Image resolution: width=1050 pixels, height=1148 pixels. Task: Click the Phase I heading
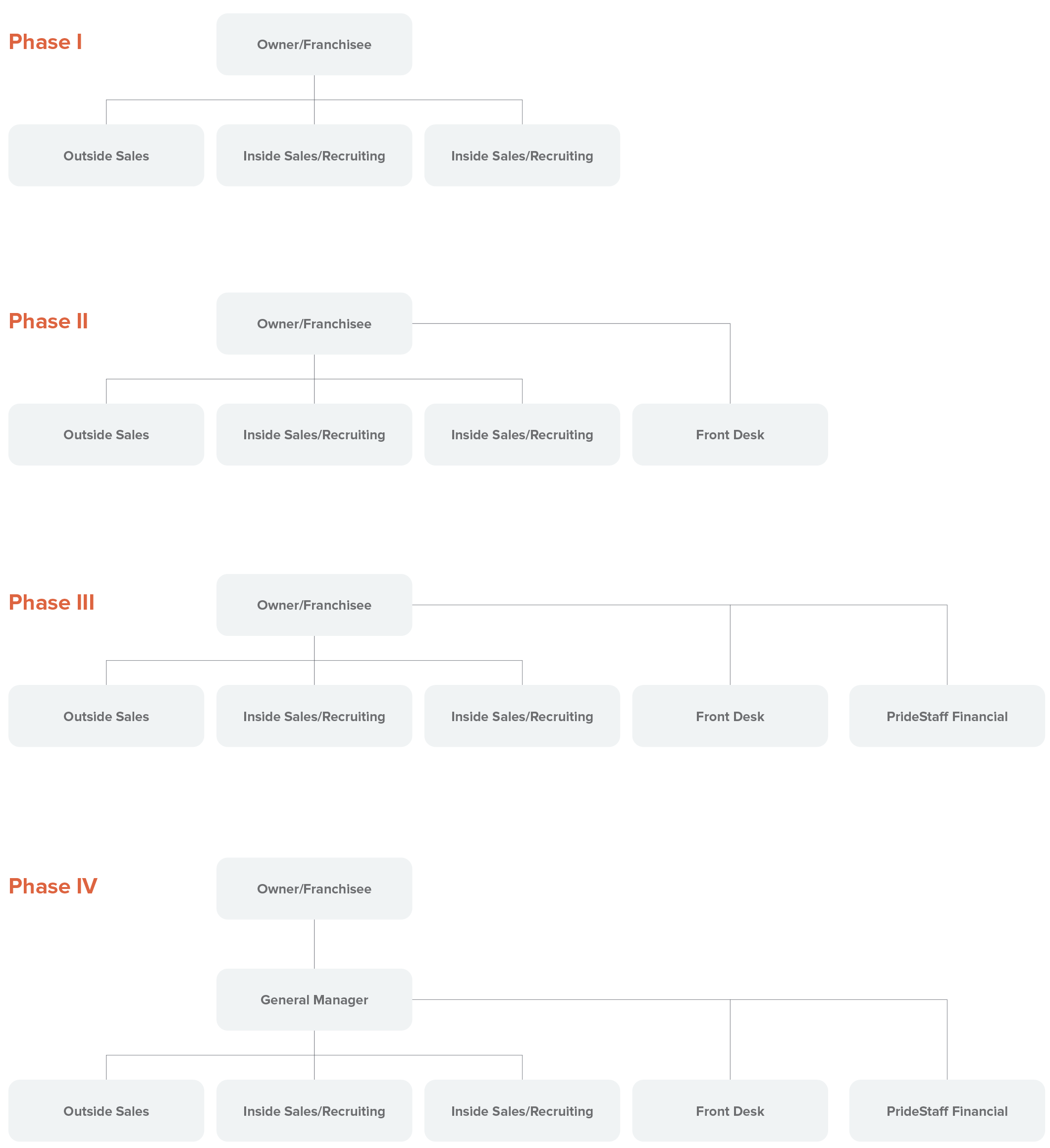click(46, 42)
